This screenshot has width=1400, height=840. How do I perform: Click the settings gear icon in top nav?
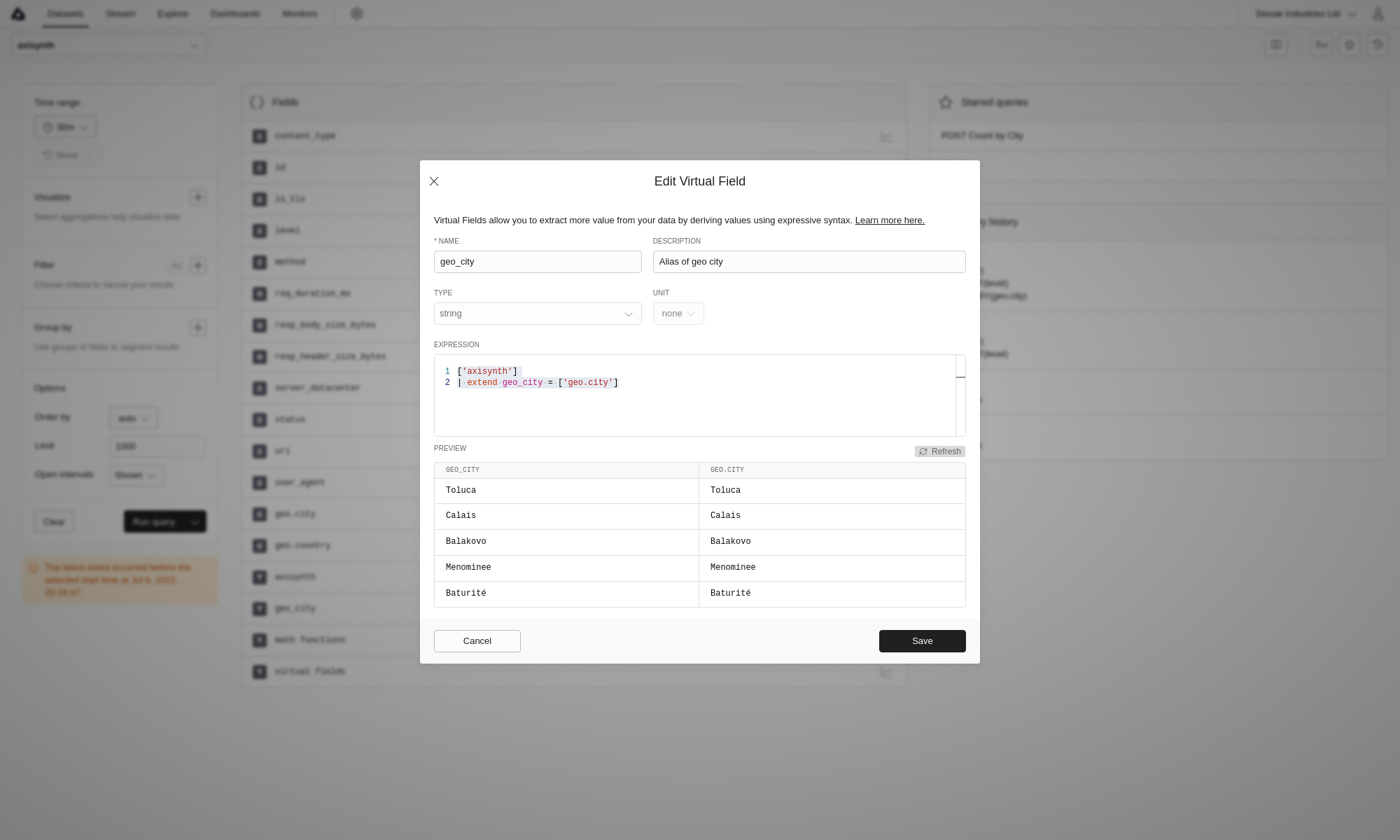[x=357, y=14]
